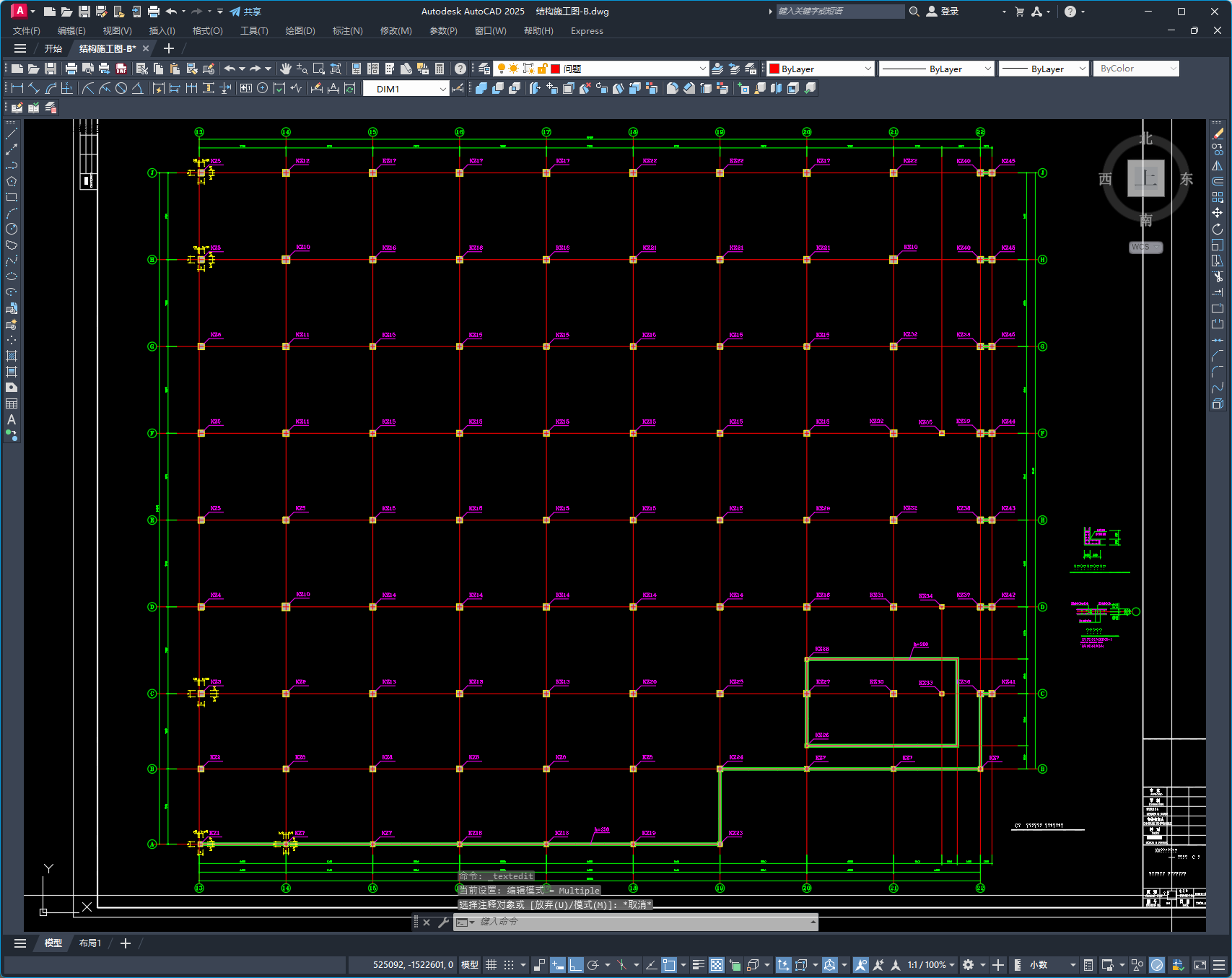Switch to the 布局1 layout tab
The width and height of the screenshot is (1232, 978).
(x=90, y=943)
